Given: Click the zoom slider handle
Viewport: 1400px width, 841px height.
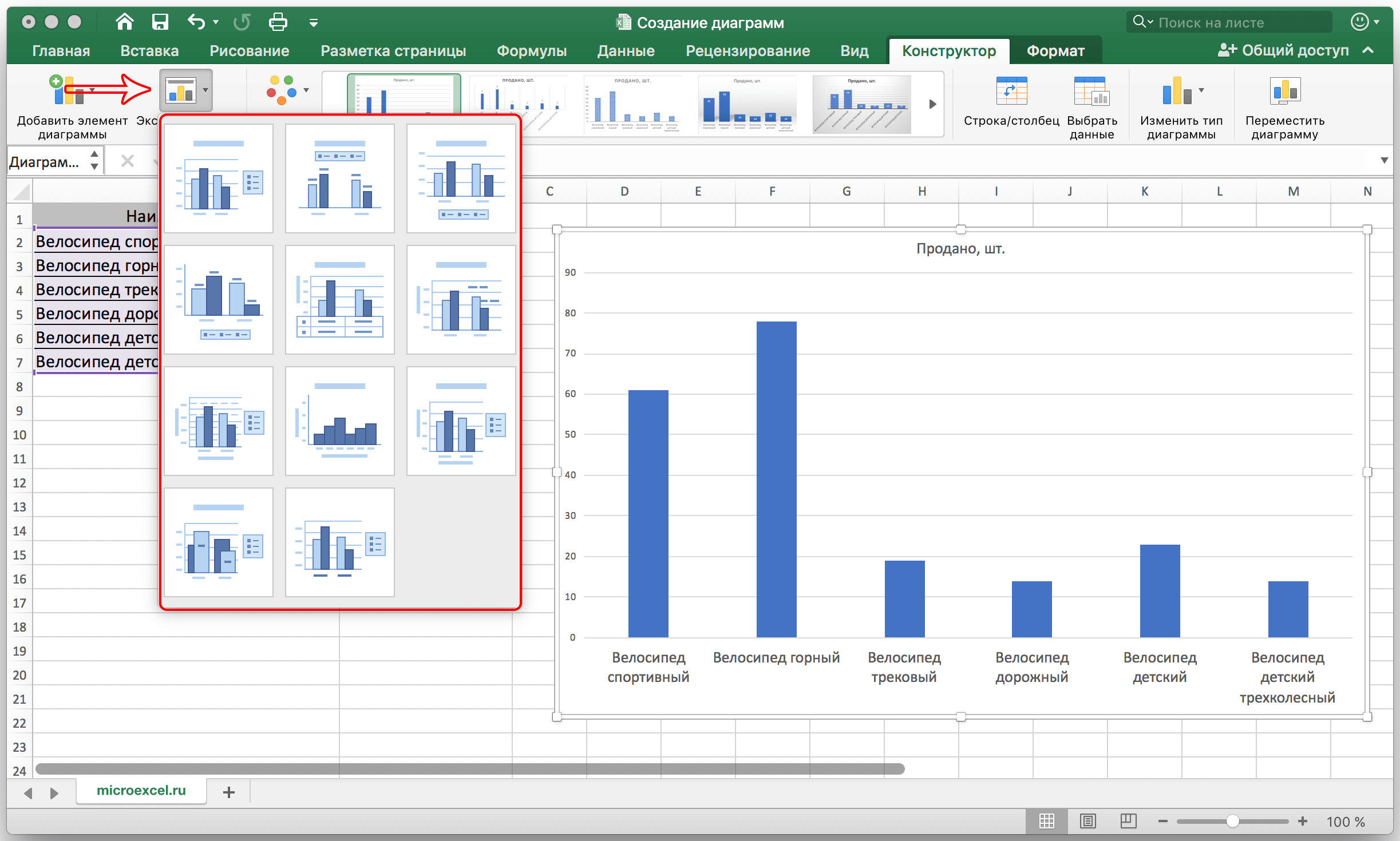Looking at the screenshot, I should coord(1232,822).
